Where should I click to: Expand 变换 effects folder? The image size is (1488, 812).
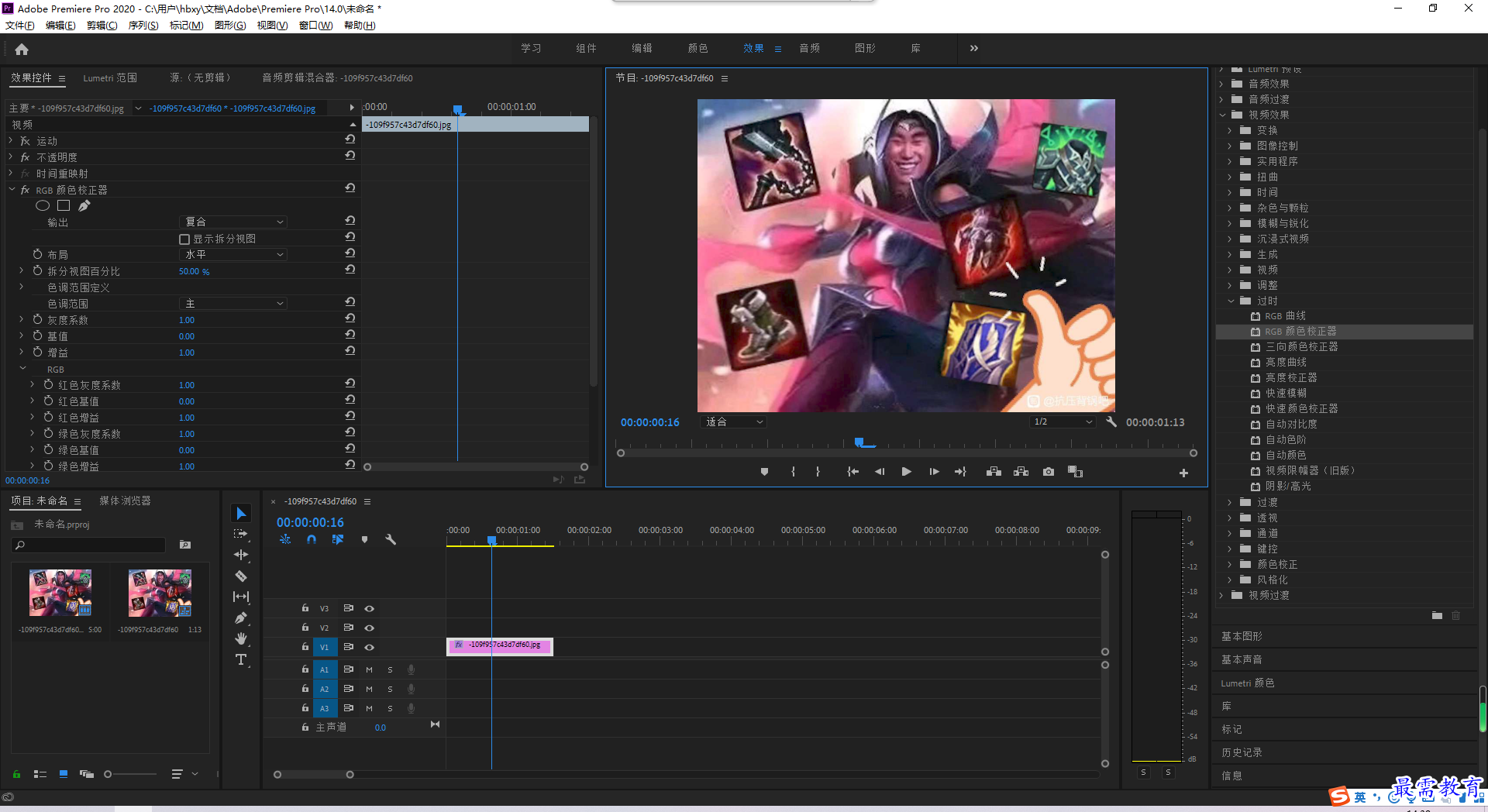click(x=1230, y=130)
